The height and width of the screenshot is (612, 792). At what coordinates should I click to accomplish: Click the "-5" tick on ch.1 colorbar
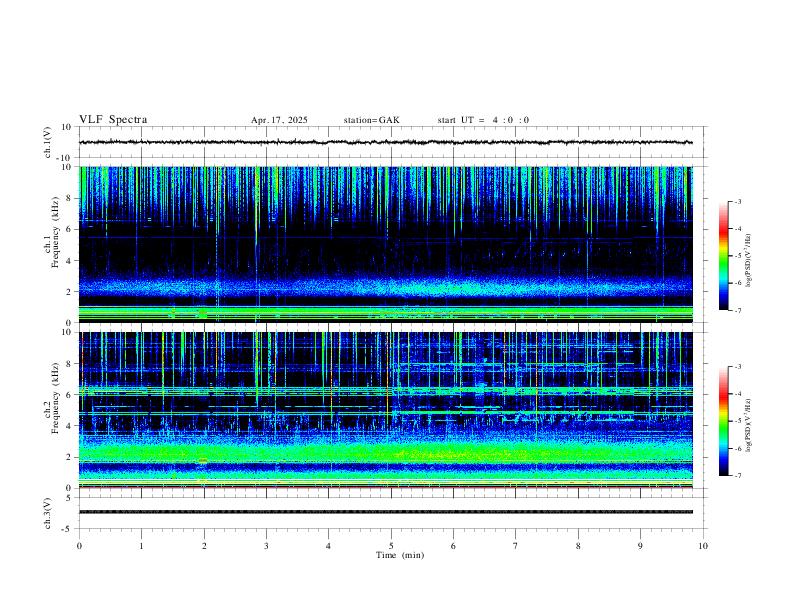pos(738,256)
